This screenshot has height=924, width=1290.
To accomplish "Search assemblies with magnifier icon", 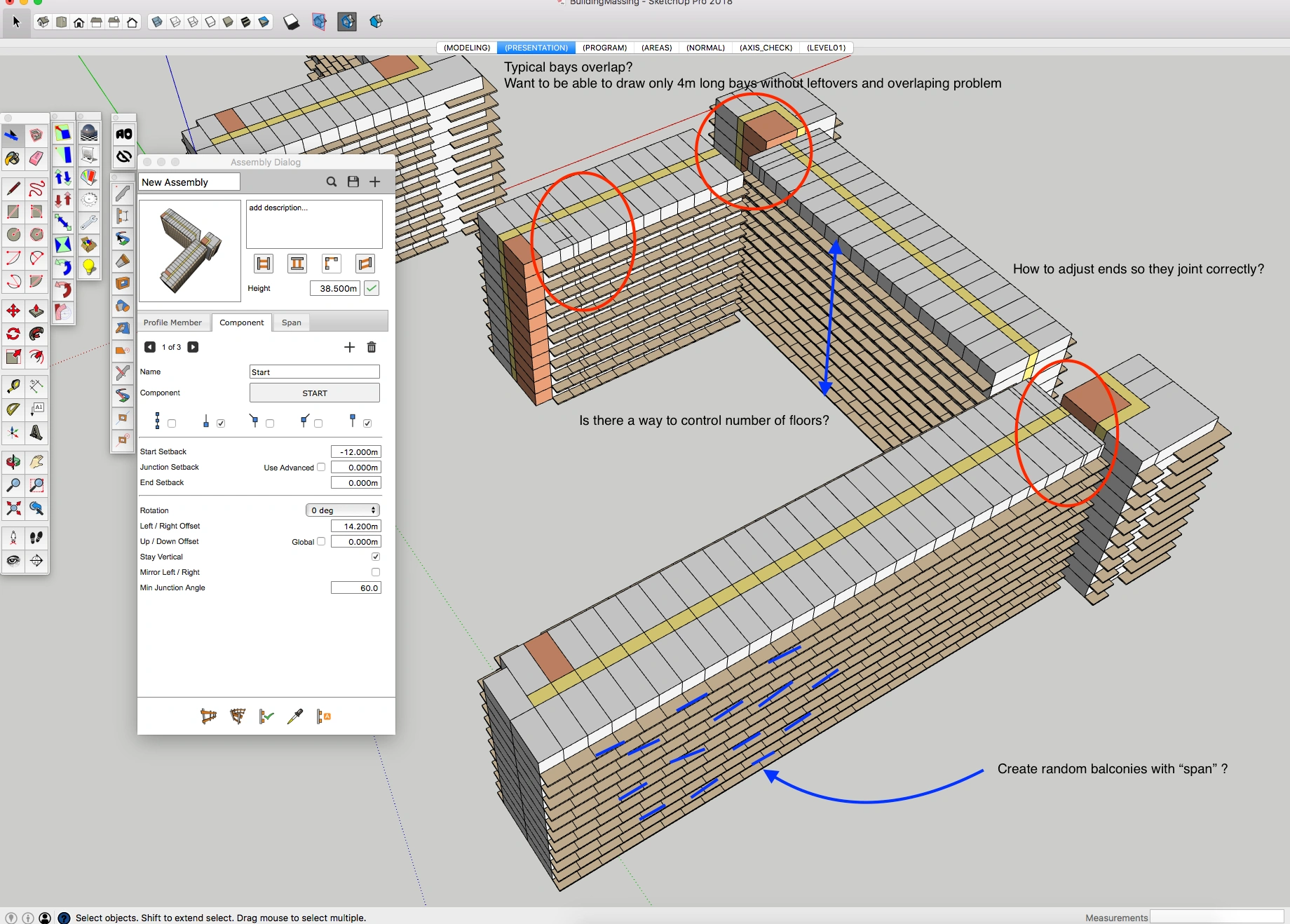I will (332, 182).
